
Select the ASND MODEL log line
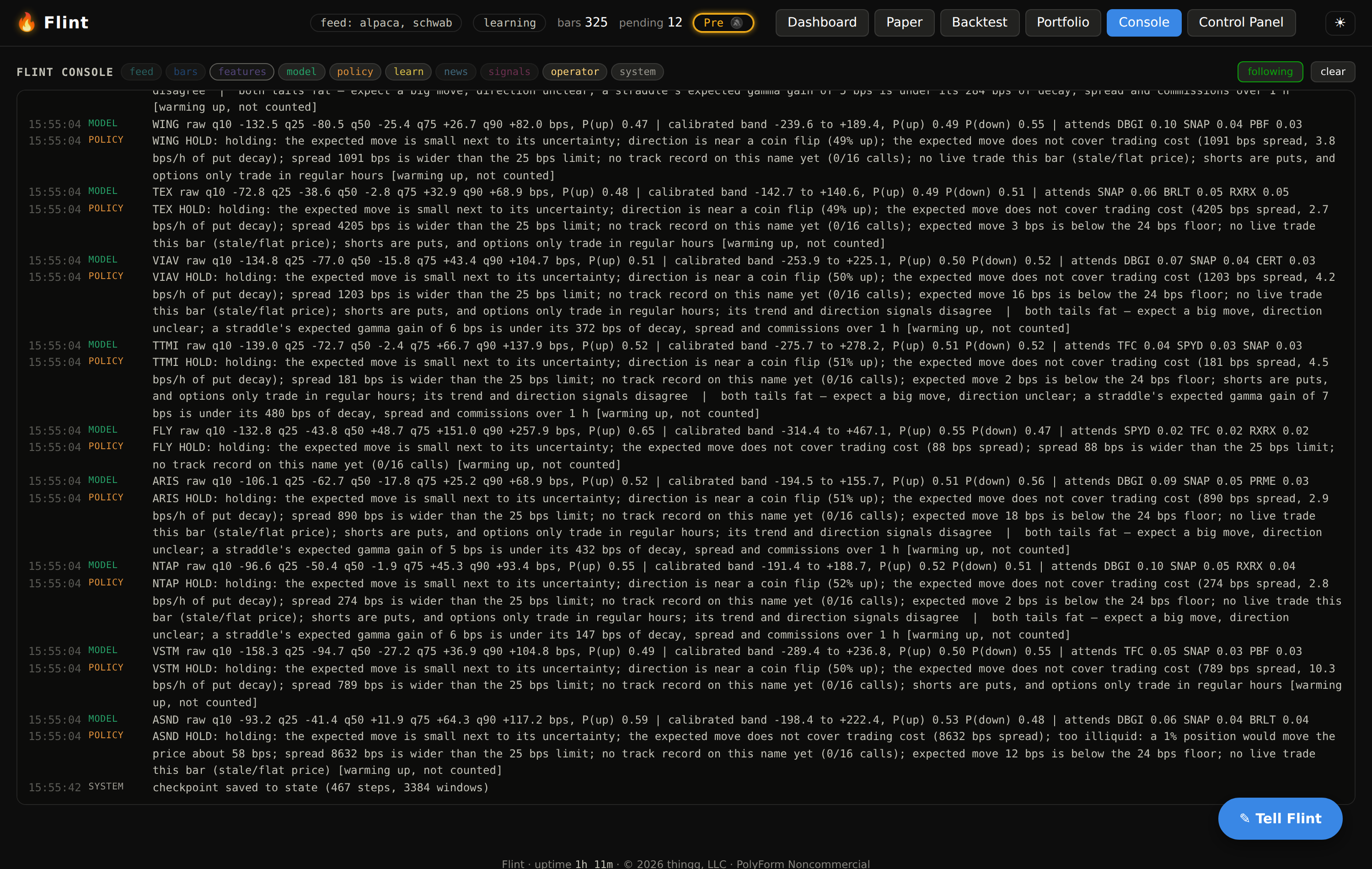[686, 720]
